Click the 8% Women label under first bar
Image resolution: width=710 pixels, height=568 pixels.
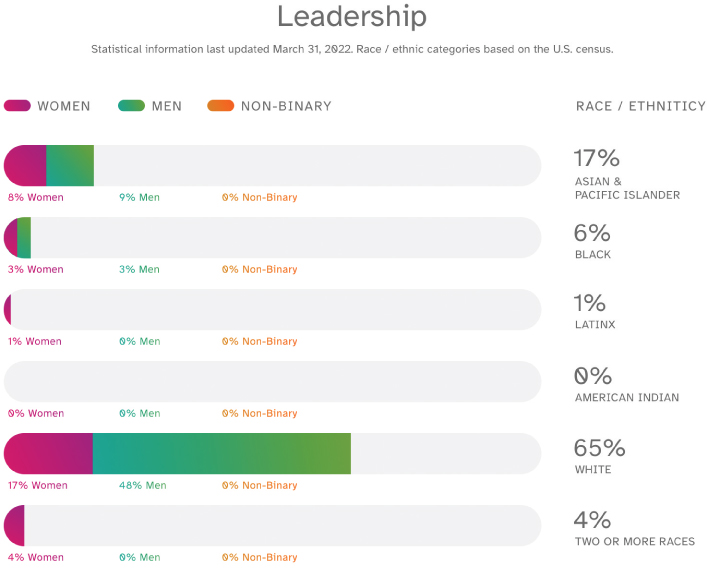pyautogui.click(x=35, y=198)
